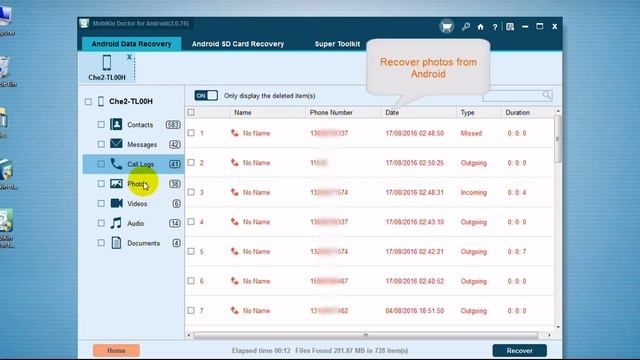The height and width of the screenshot is (360, 640).
Task: Sort by Type column header
Action: click(467, 112)
